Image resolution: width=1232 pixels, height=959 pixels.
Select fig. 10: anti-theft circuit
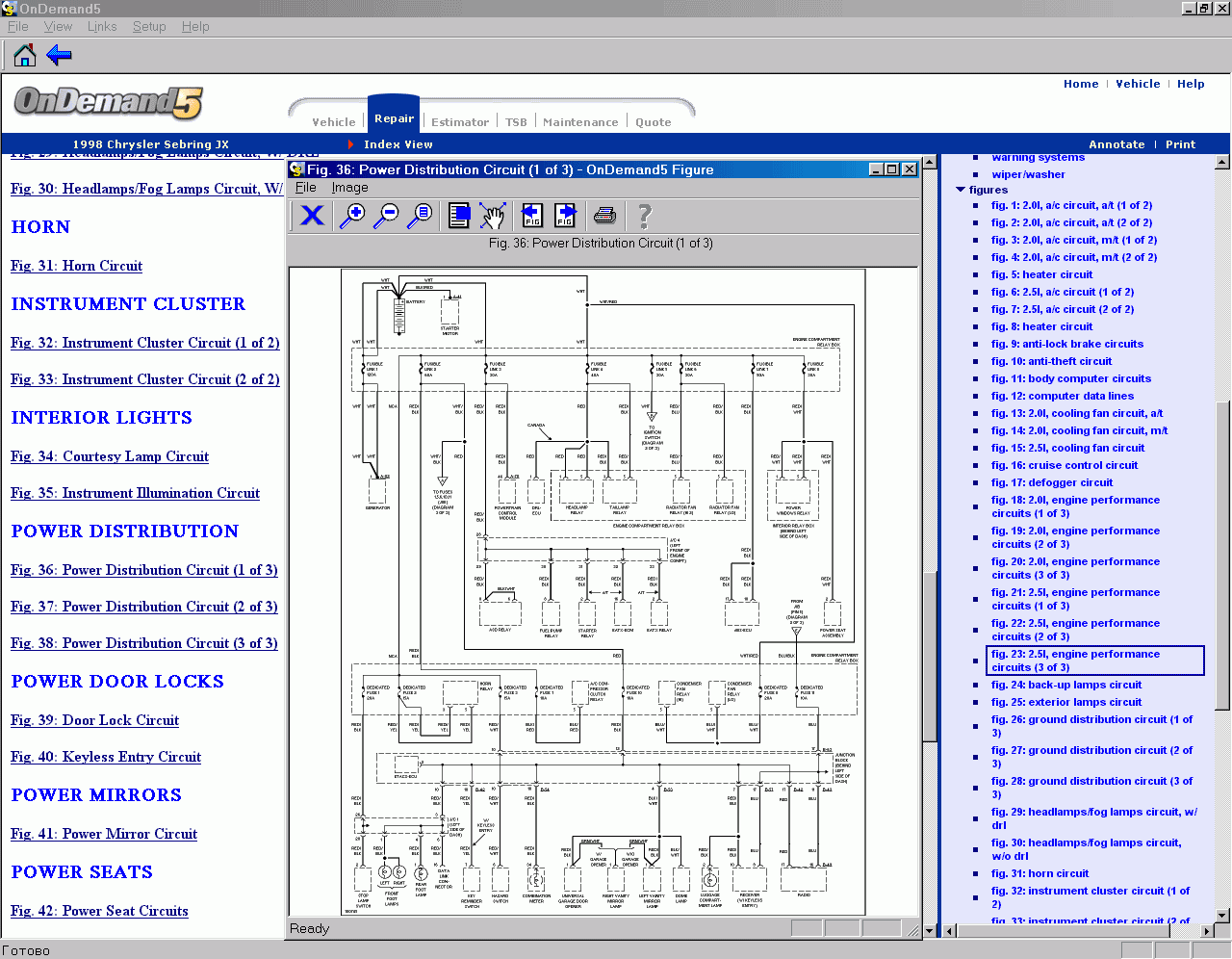tap(1051, 361)
